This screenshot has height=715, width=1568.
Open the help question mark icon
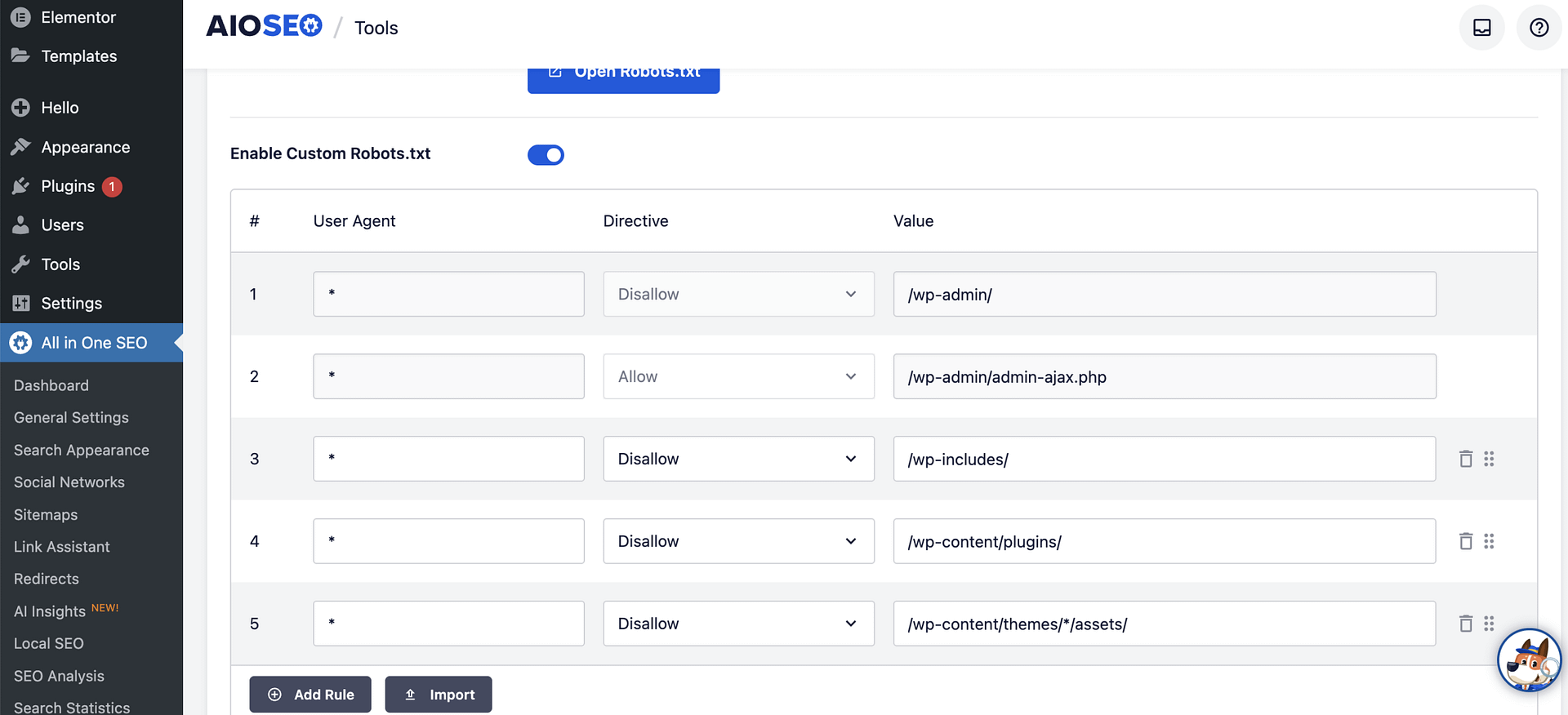point(1539,28)
